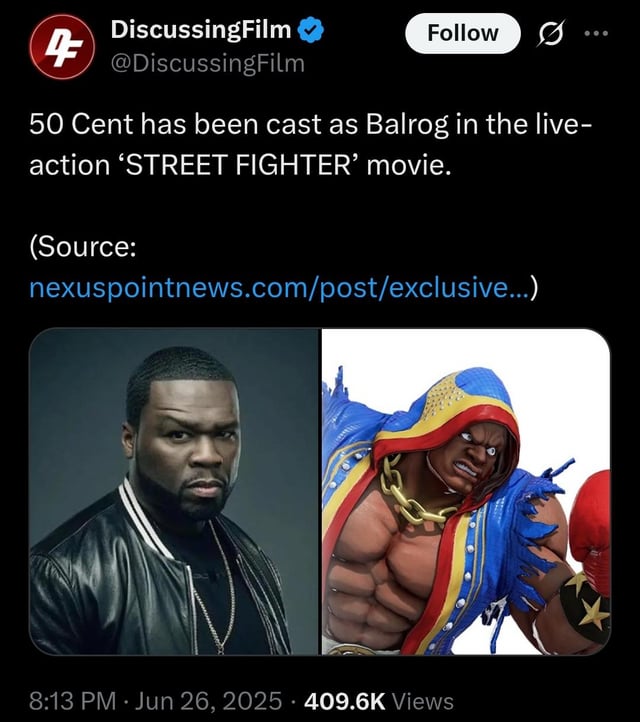
Task: Open the DiscussingFilm profile avatar
Action: (62, 47)
